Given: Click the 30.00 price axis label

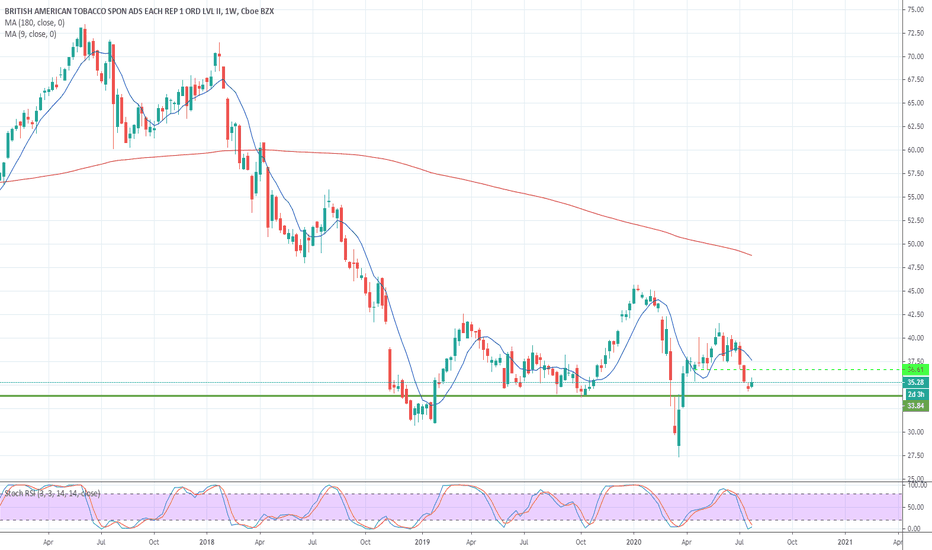Looking at the screenshot, I should pos(915,432).
